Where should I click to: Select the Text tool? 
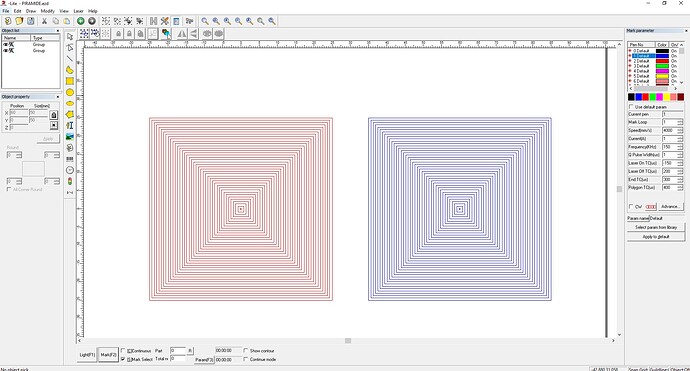tap(70, 125)
